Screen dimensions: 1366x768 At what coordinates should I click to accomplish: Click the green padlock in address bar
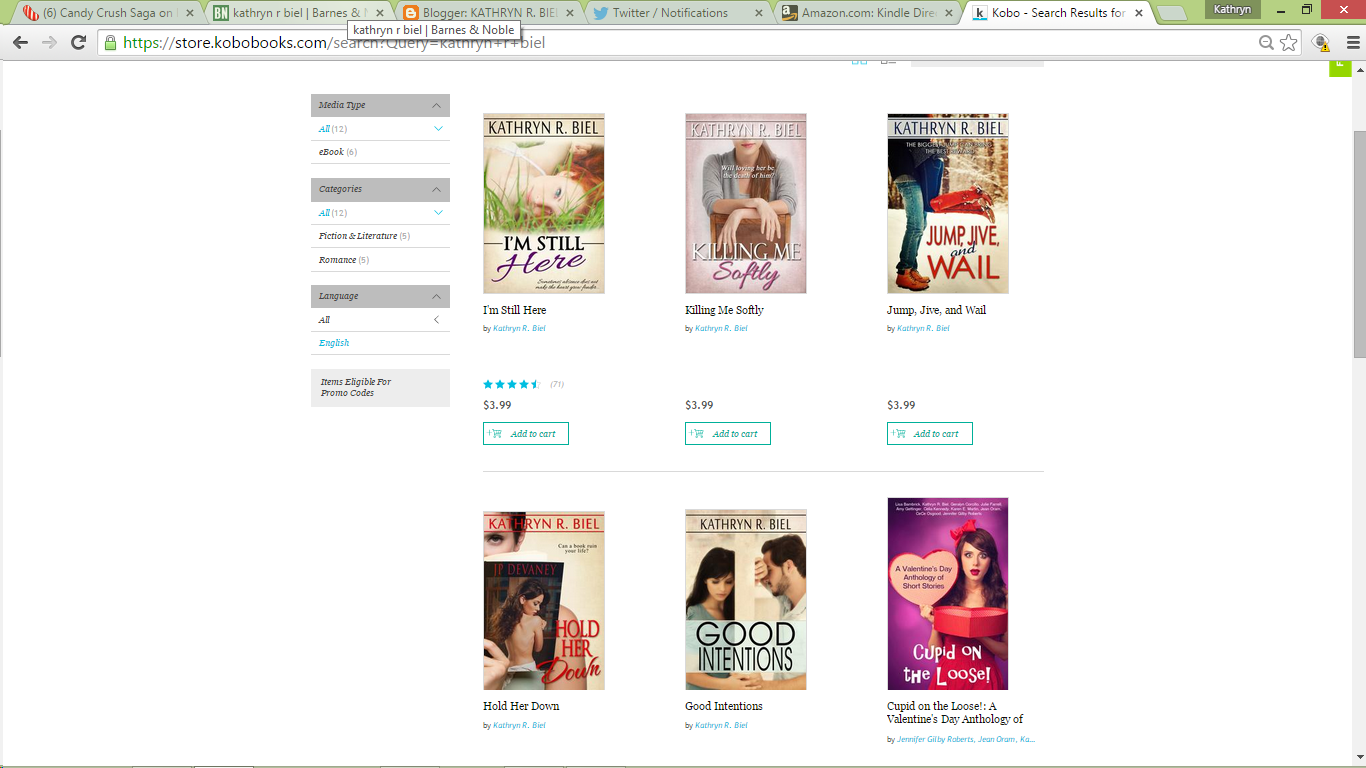point(110,43)
